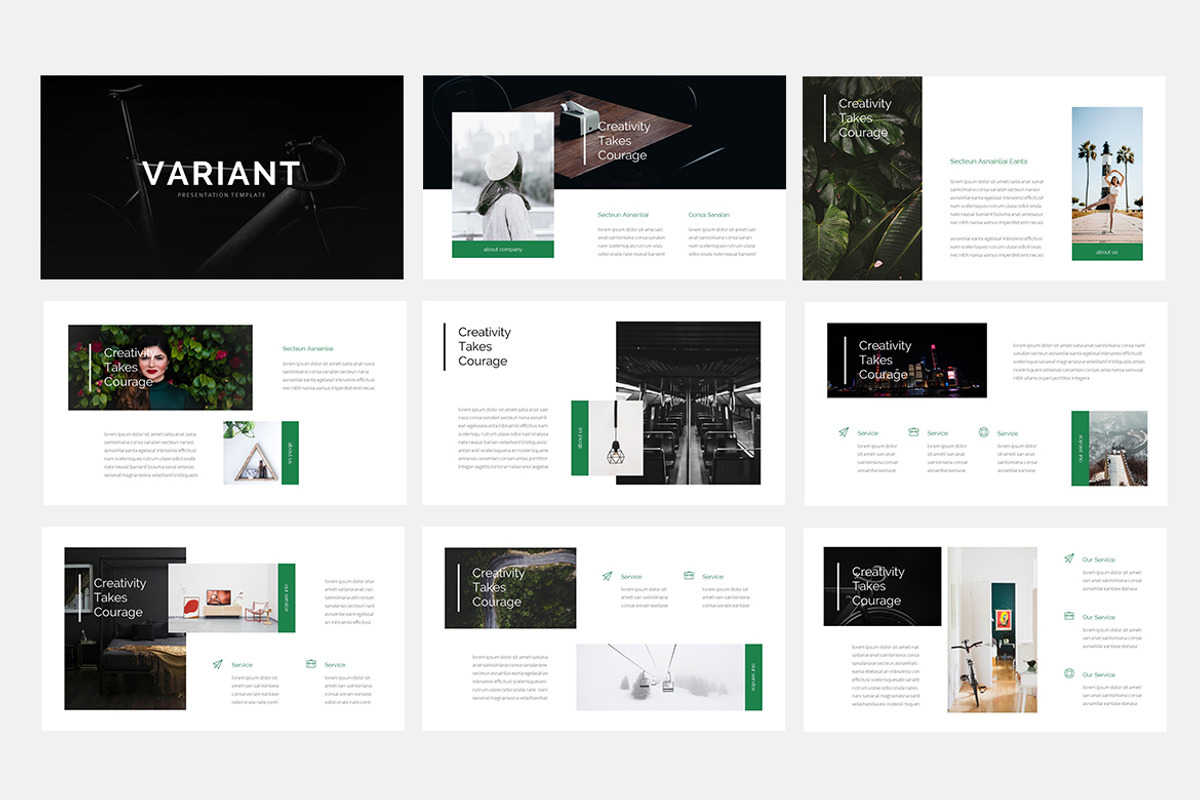The image size is (1200, 800).
Task: Select the triangular shelf photo
Action: (253, 453)
